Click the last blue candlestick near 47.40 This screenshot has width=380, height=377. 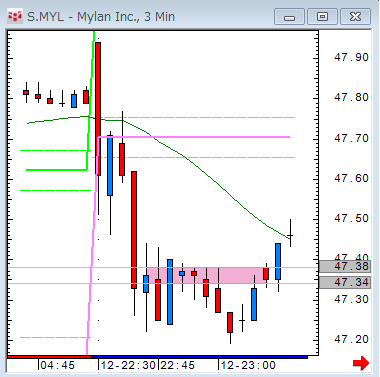278,261
